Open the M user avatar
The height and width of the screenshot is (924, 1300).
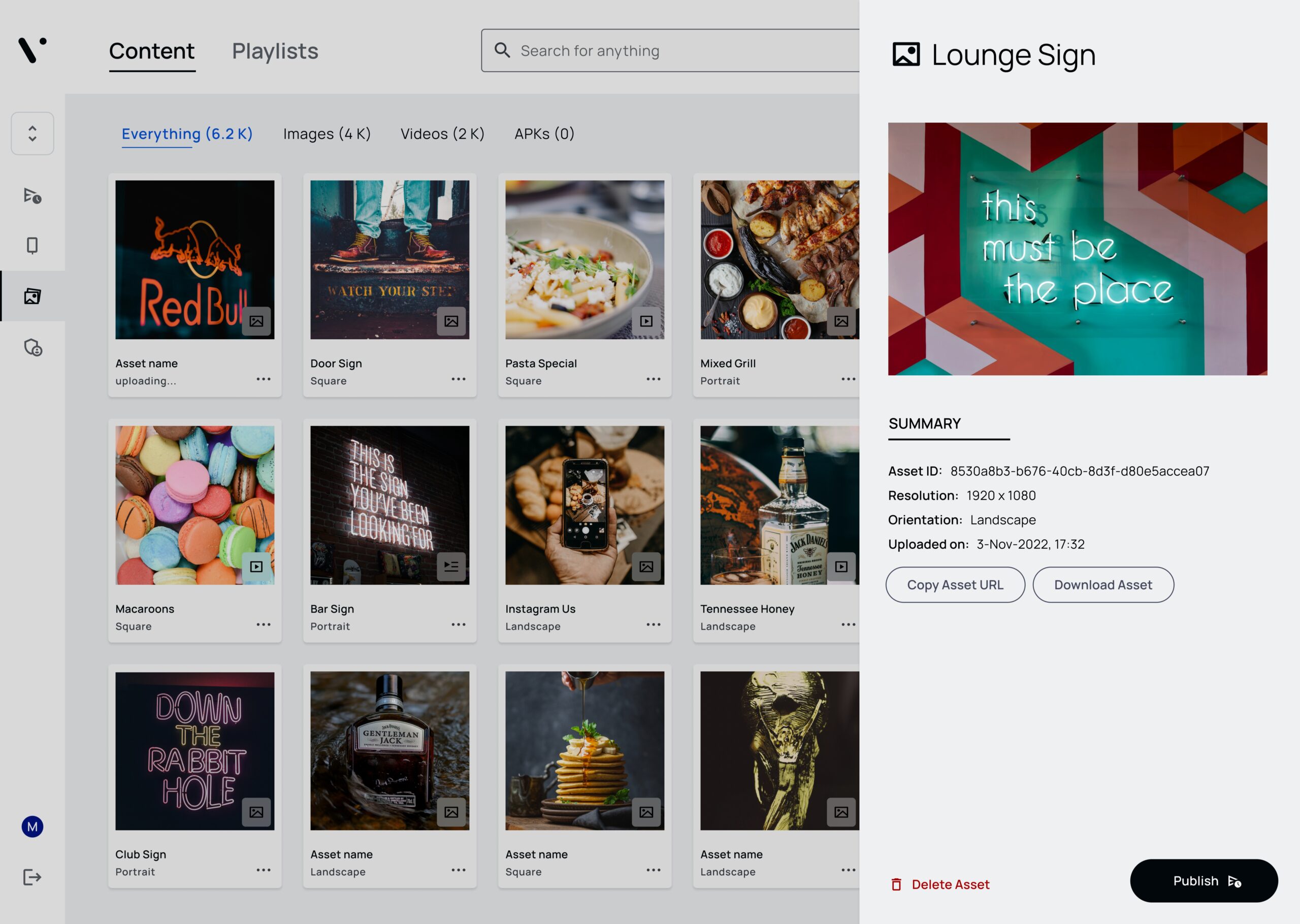pos(32,827)
